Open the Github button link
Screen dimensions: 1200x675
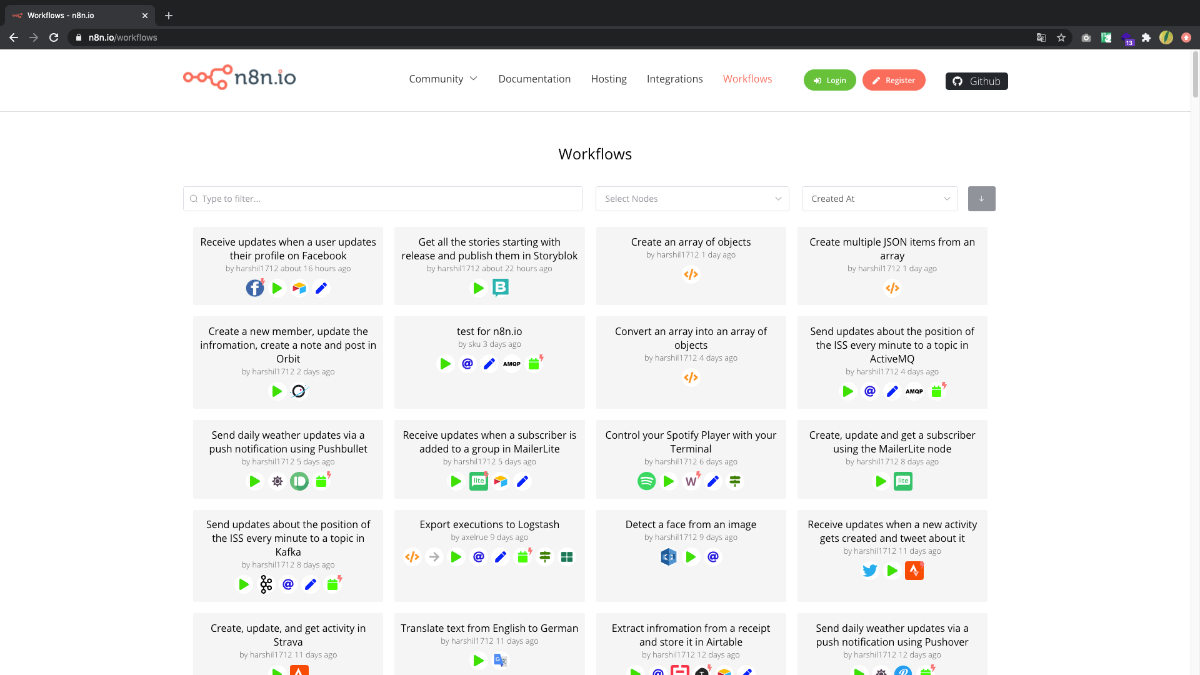pyautogui.click(x=977, y=81)
